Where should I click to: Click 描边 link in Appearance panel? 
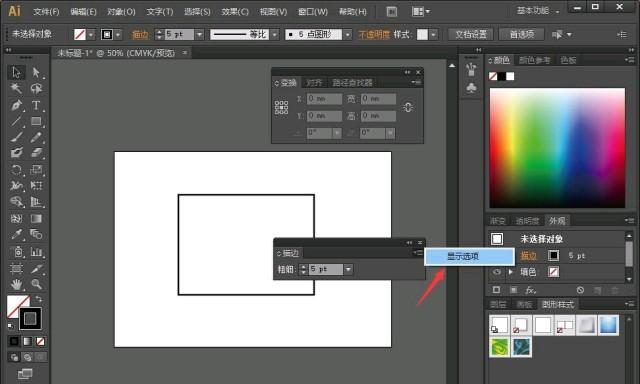[x=529, y=256]
